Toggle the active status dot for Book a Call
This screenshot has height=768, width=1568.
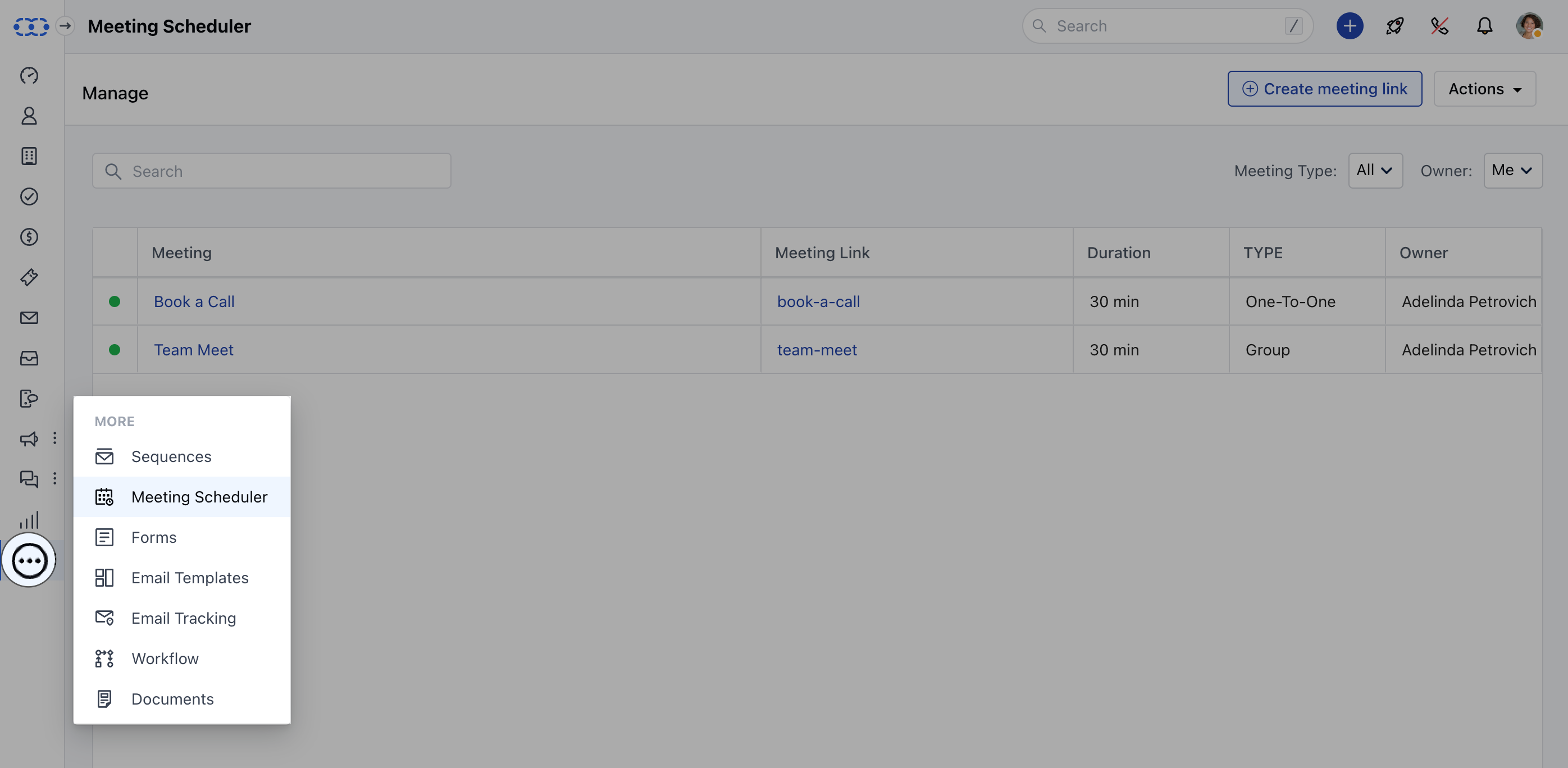[115, 301]
